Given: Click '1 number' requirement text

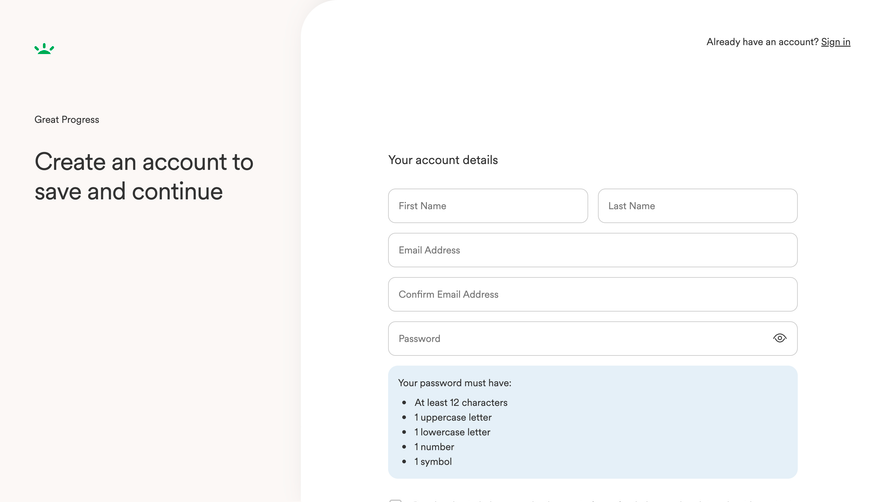Looking at the screenshot, I should click(434, 447).
